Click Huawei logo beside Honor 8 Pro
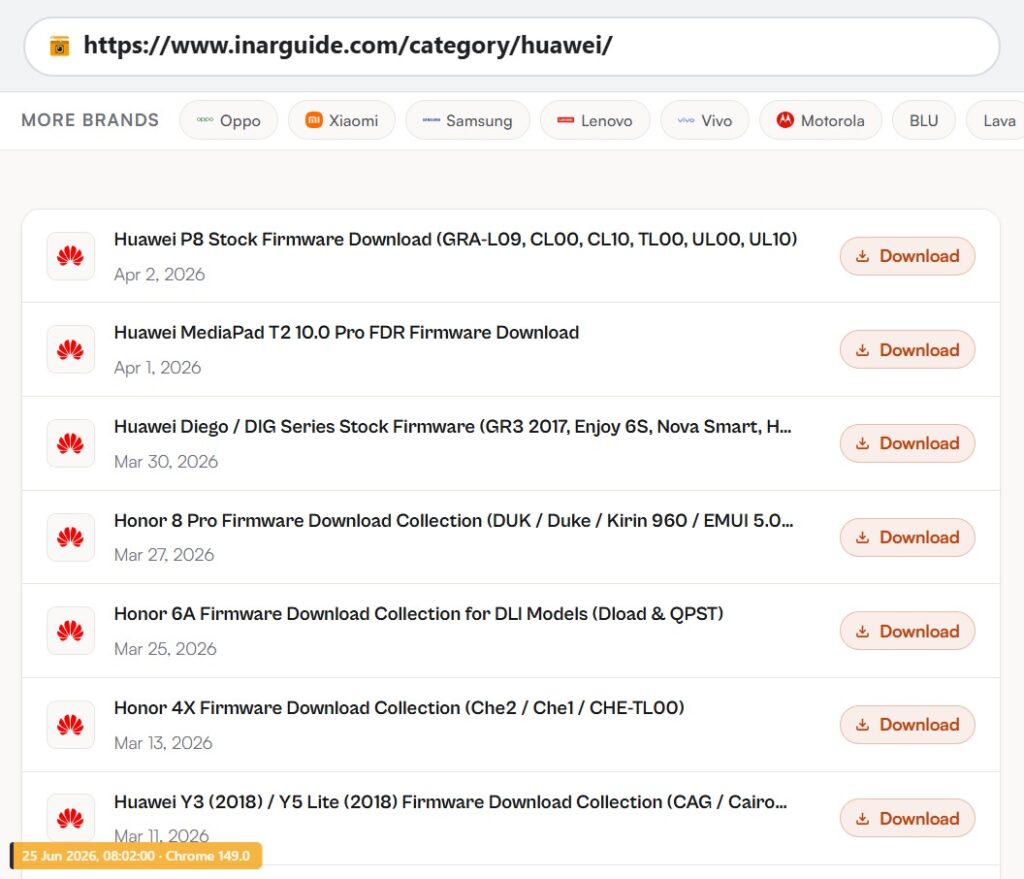The image size is (1024, 879). click(71, 537)
